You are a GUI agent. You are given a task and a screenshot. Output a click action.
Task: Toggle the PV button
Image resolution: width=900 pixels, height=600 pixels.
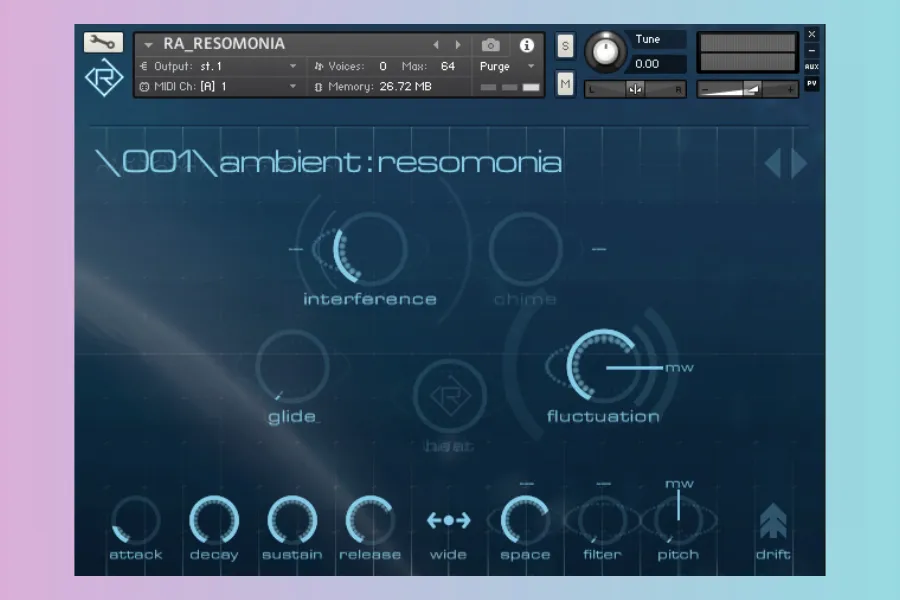click(x=812, y=84)
